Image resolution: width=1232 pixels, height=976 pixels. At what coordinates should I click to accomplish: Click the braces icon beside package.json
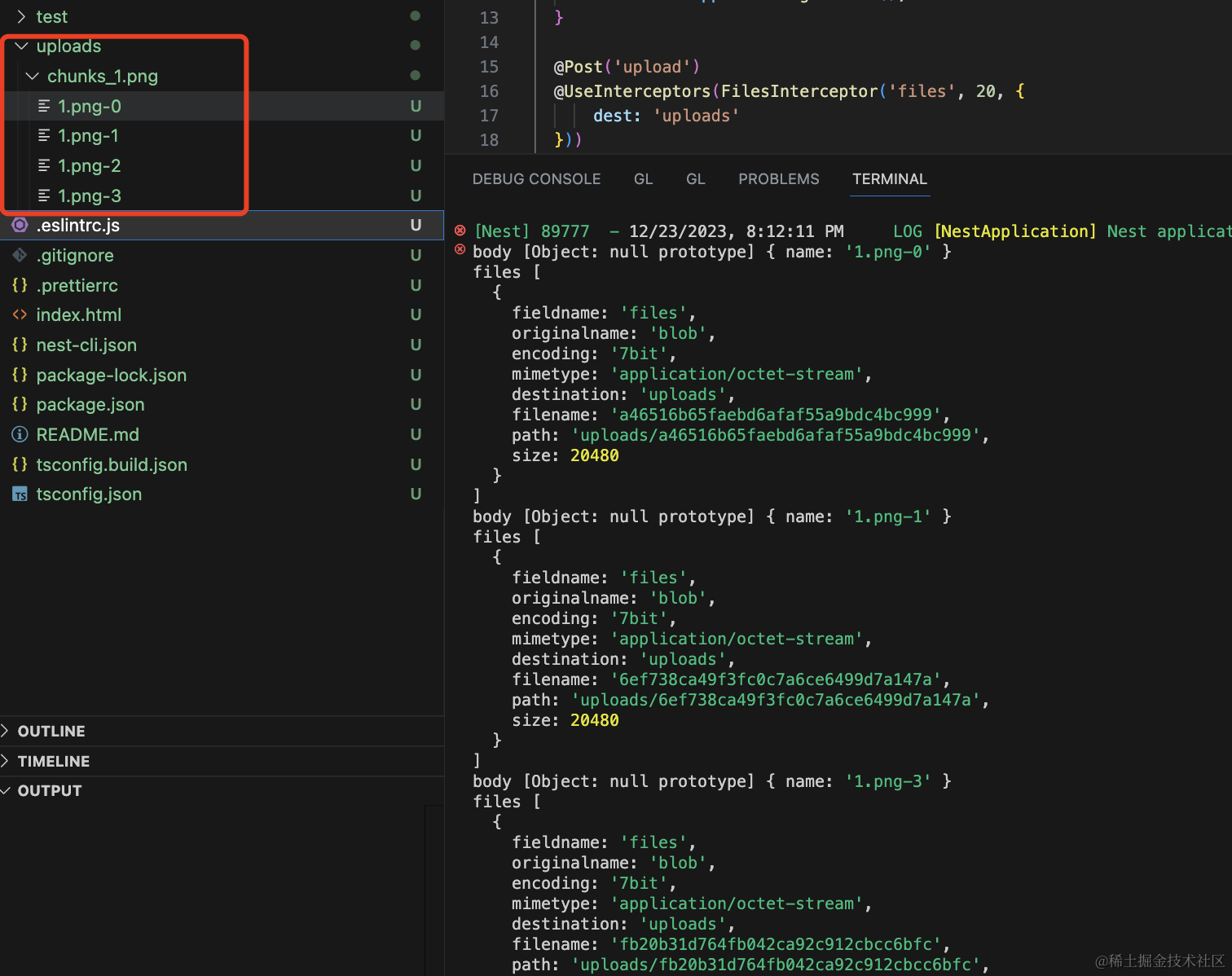pyautogui.click(x=20, y=405)
